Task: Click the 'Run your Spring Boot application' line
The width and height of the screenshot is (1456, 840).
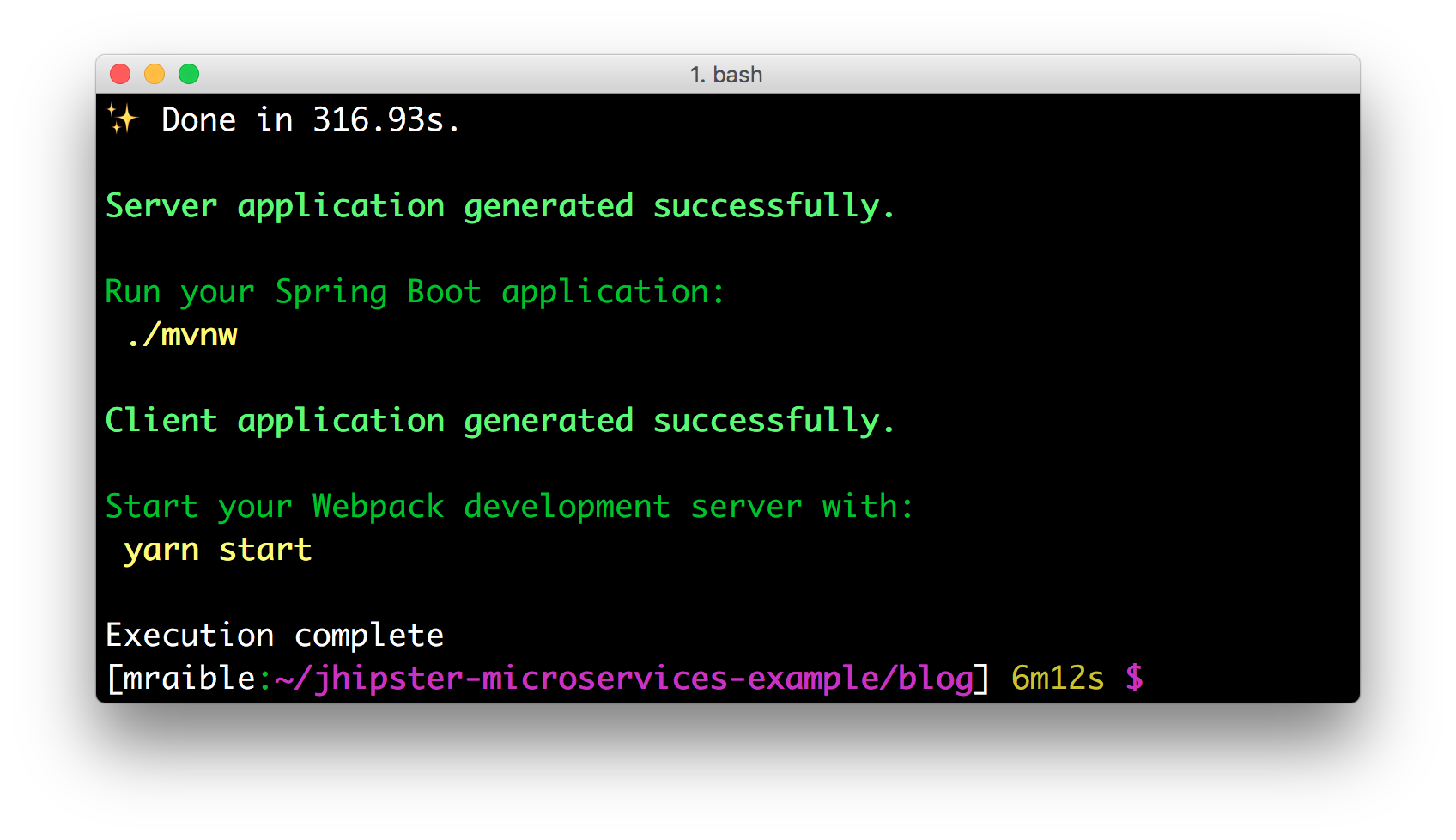Action: click(415, 292)
